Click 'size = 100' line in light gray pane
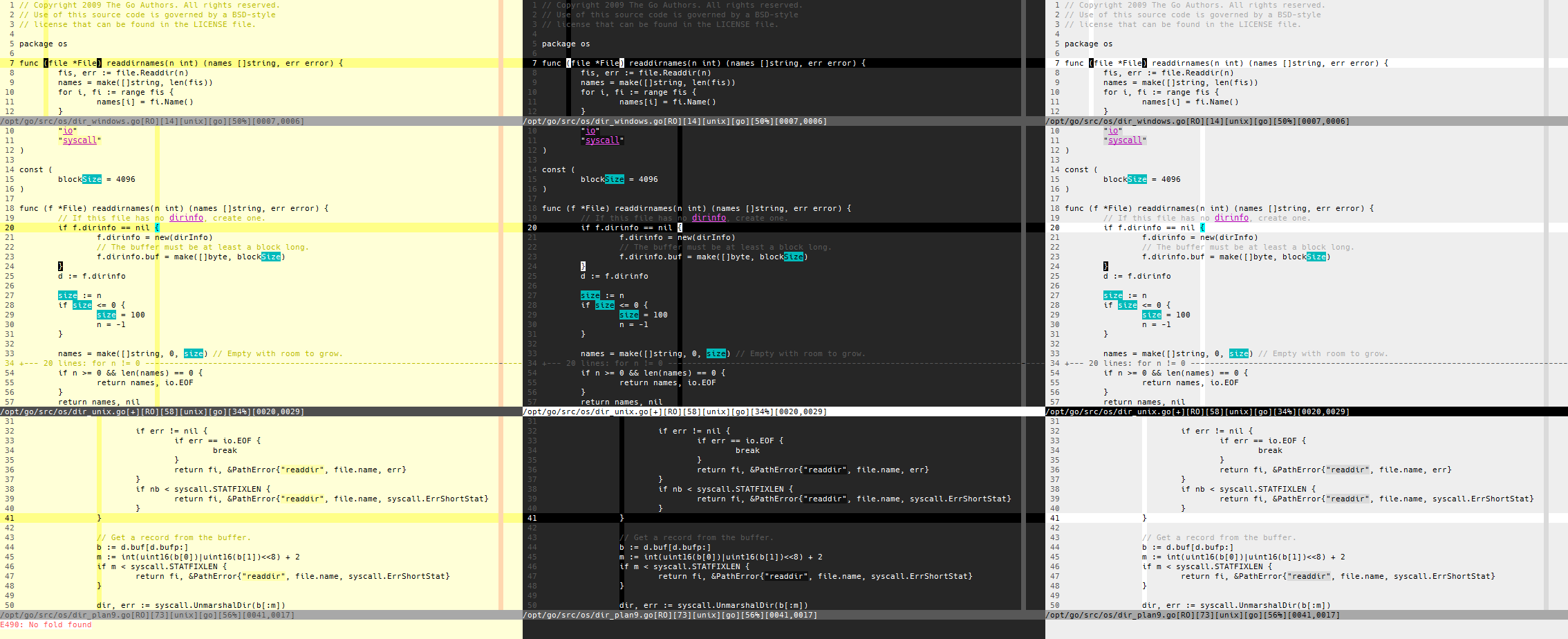1568x639 pixels. (1166, 315)
